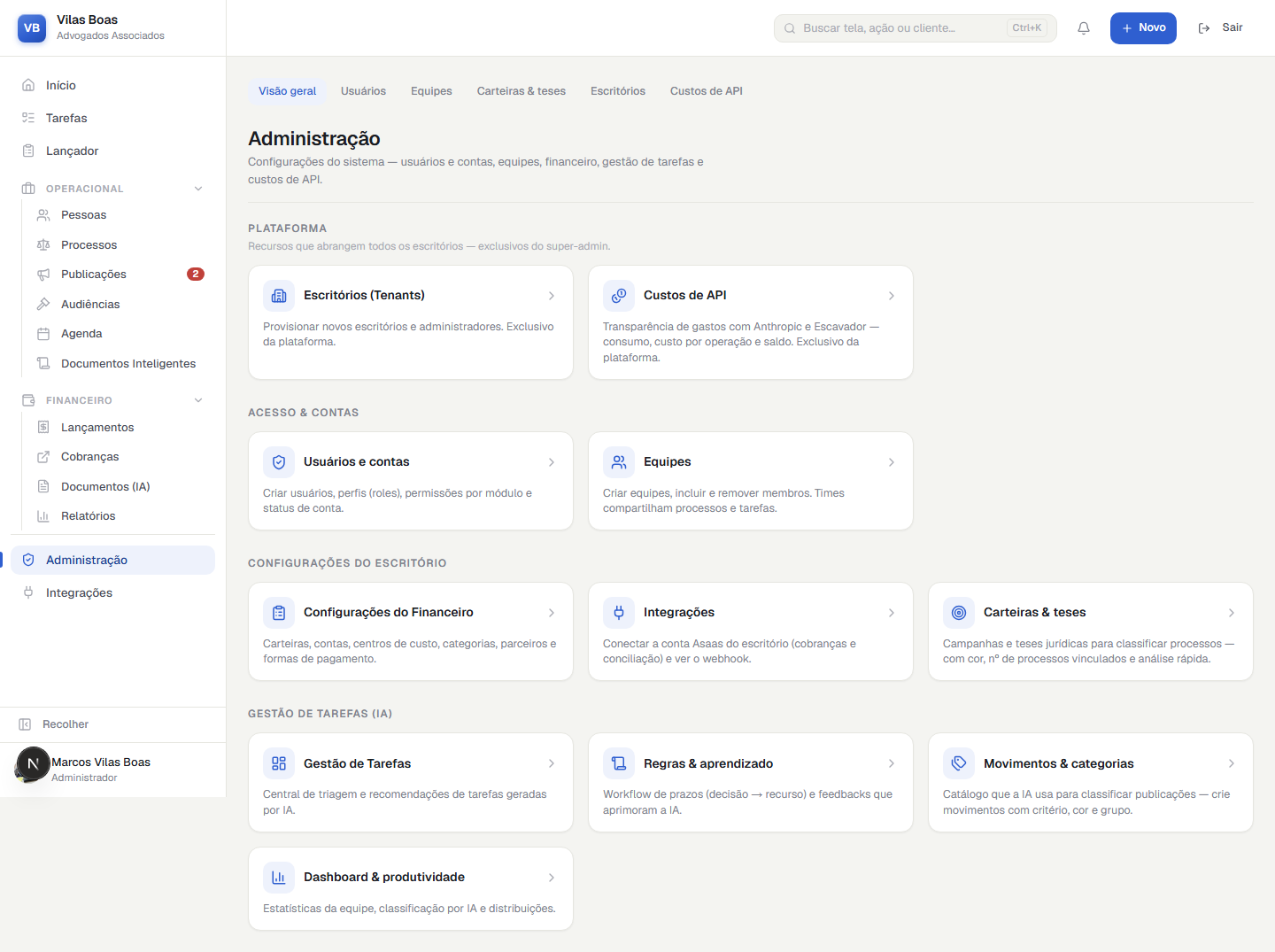This screenshot has height=952, width=1275.
Task: Go to Processos in the sidebar
Action: (120, 245)
